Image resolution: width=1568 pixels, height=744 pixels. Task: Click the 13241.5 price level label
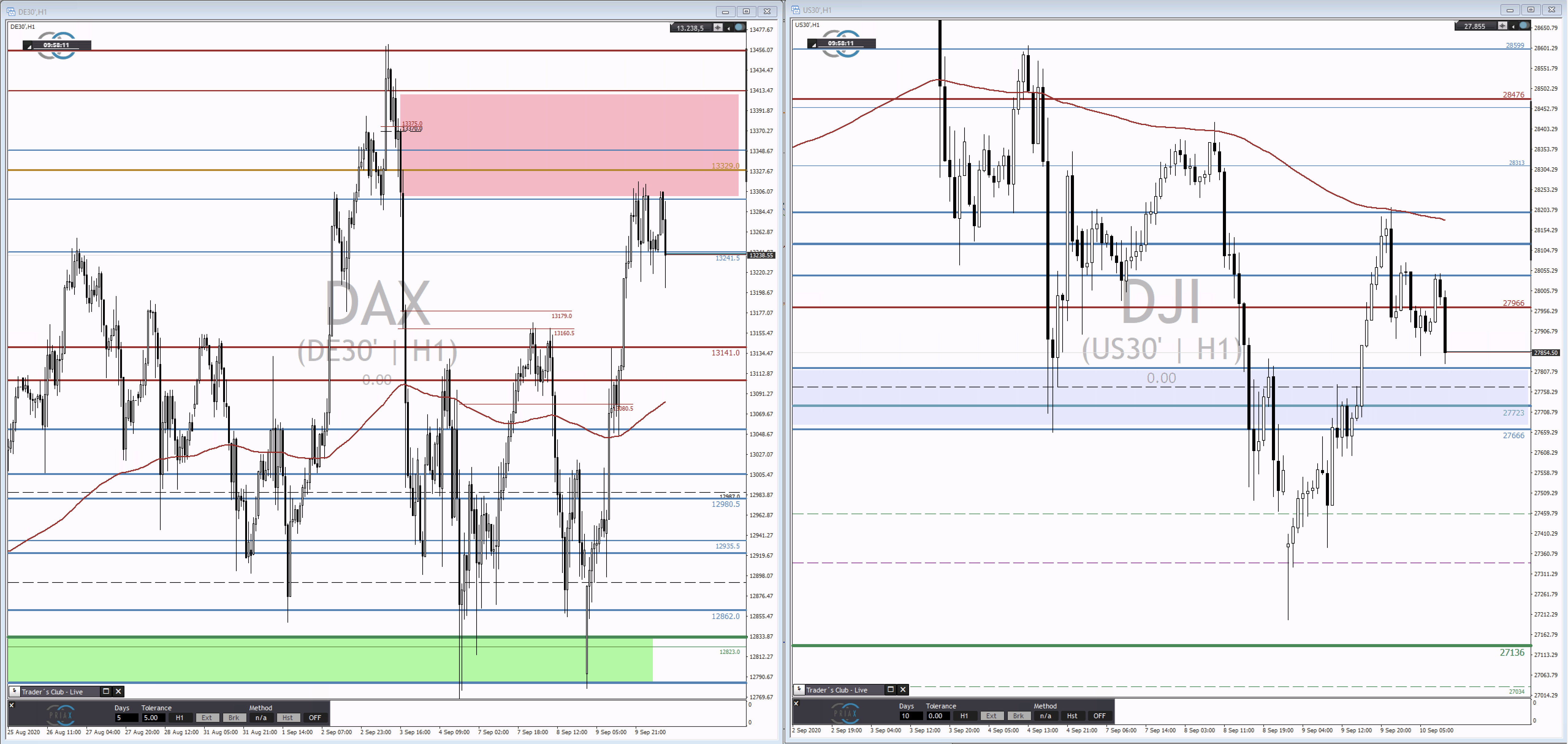[727, 258]
